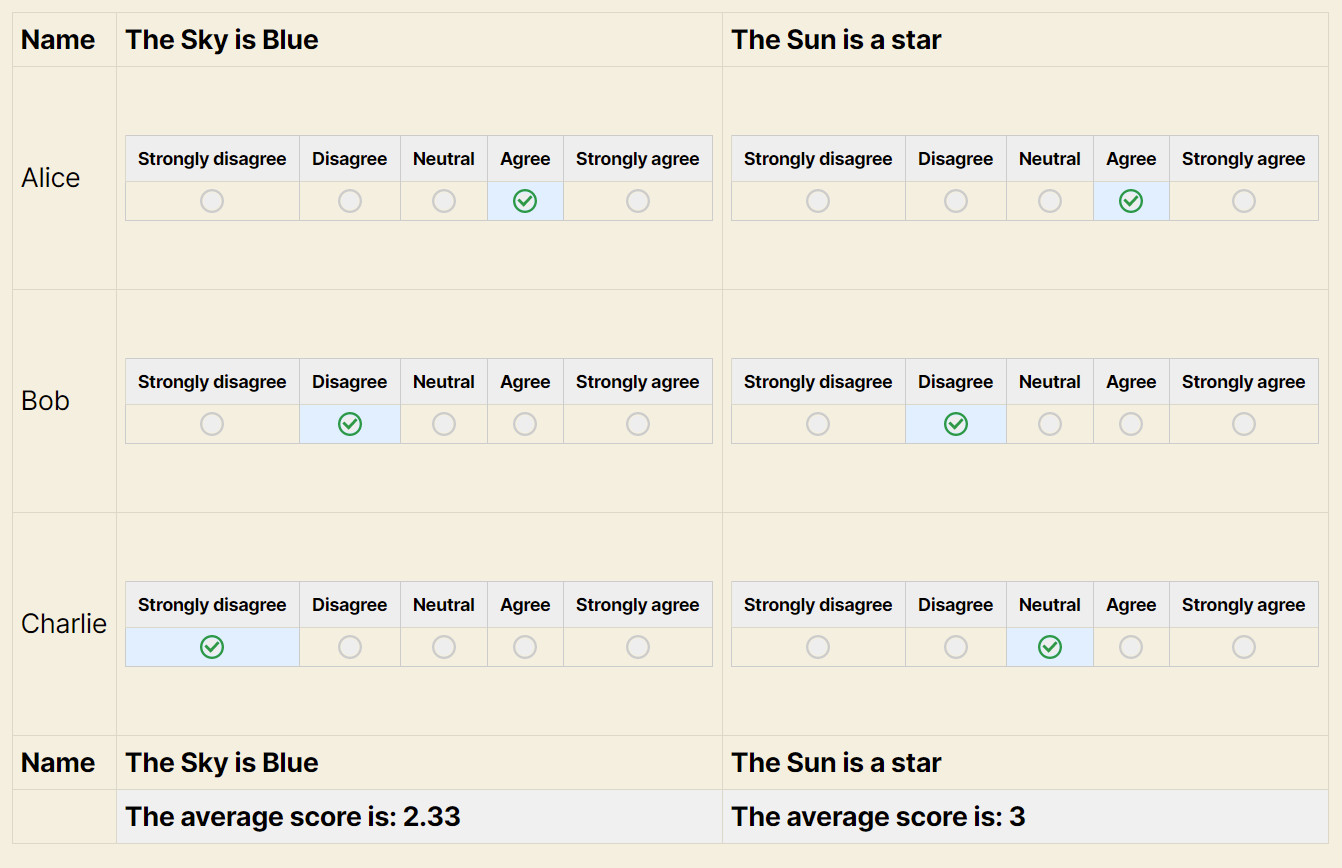The width and height of the screenshot is (1342, 868).
Task: Click the top The Sun is a star header
Action: pos(836,40)
